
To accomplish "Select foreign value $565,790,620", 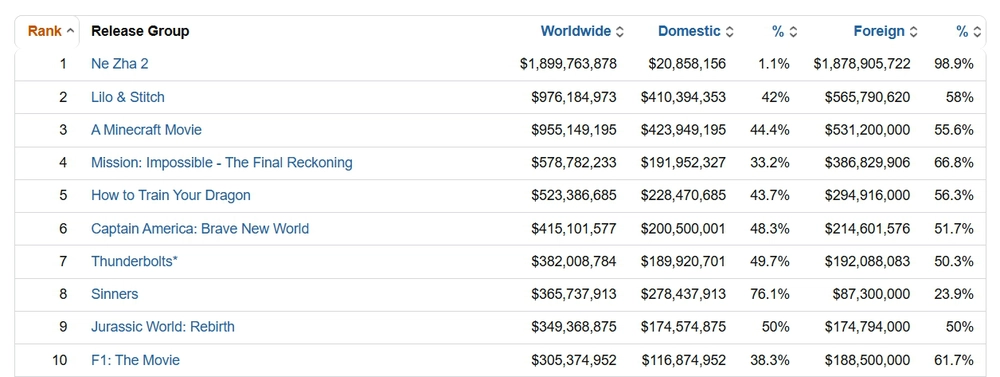I will 867,97.
